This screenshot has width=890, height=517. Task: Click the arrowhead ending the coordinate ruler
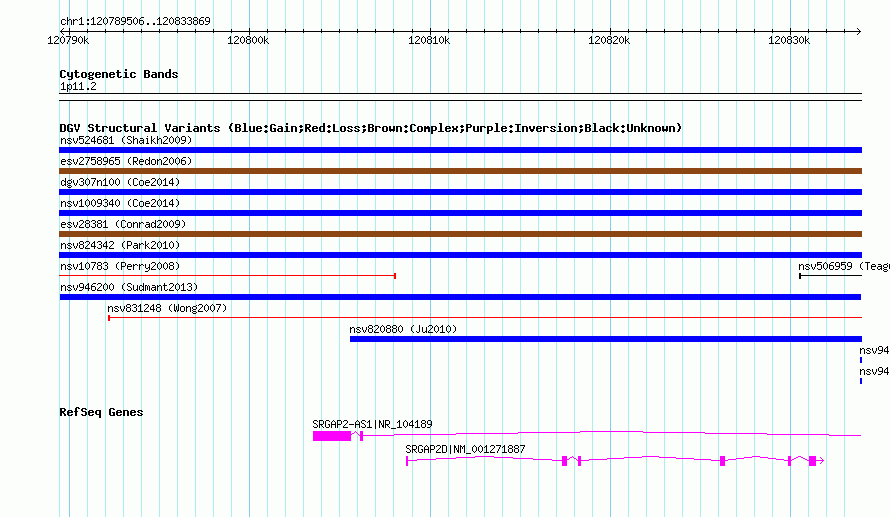(x=858, y=31)
